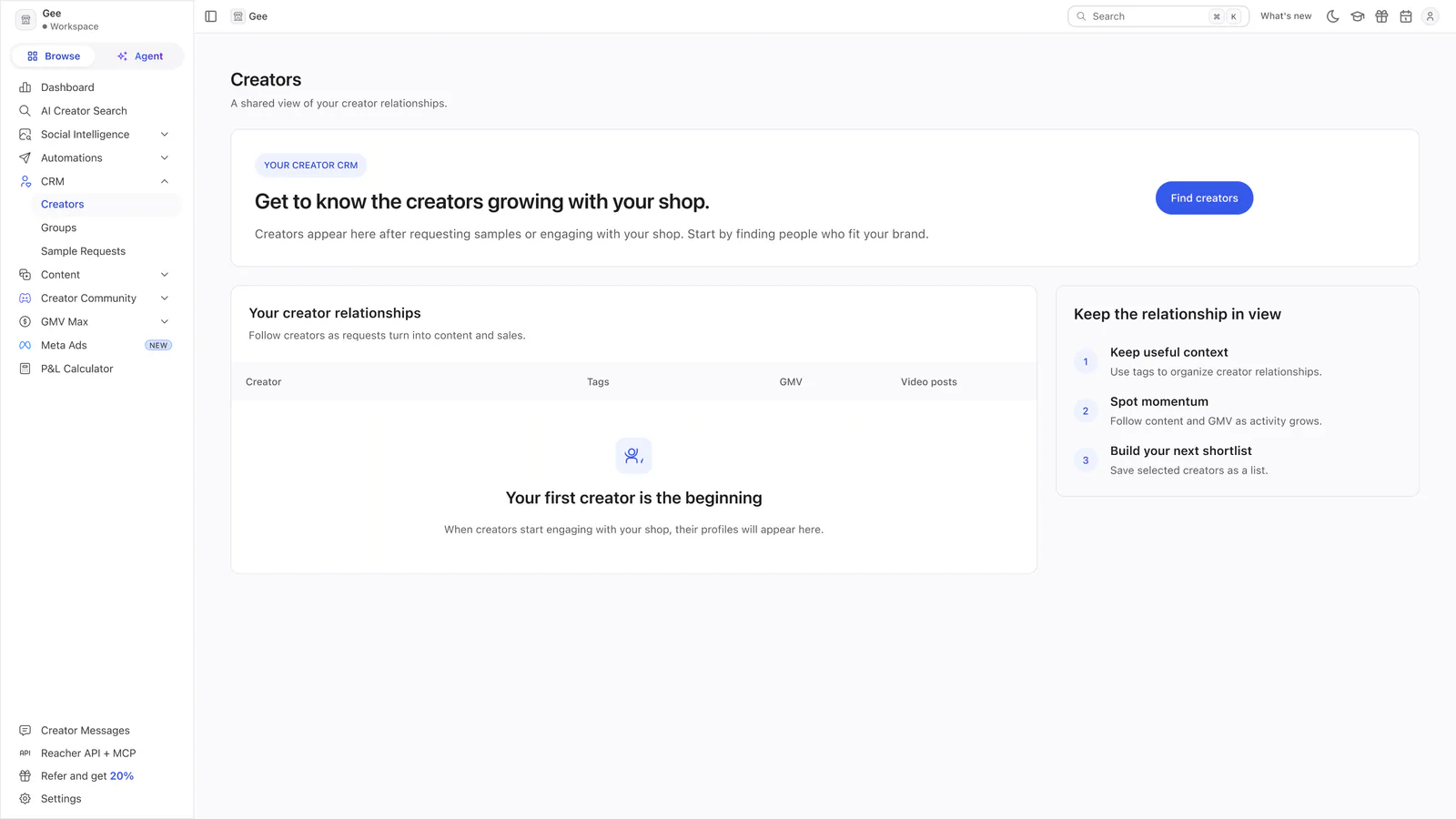Click the Your creator relationships heading
The width and height of the screenshot is (1456, 819).
(335, 313)
